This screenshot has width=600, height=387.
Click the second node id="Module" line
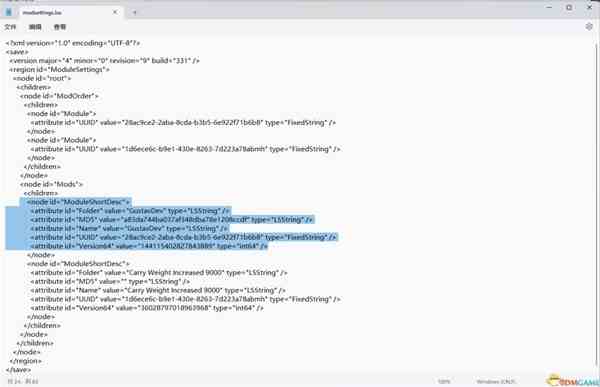point(61,140)
